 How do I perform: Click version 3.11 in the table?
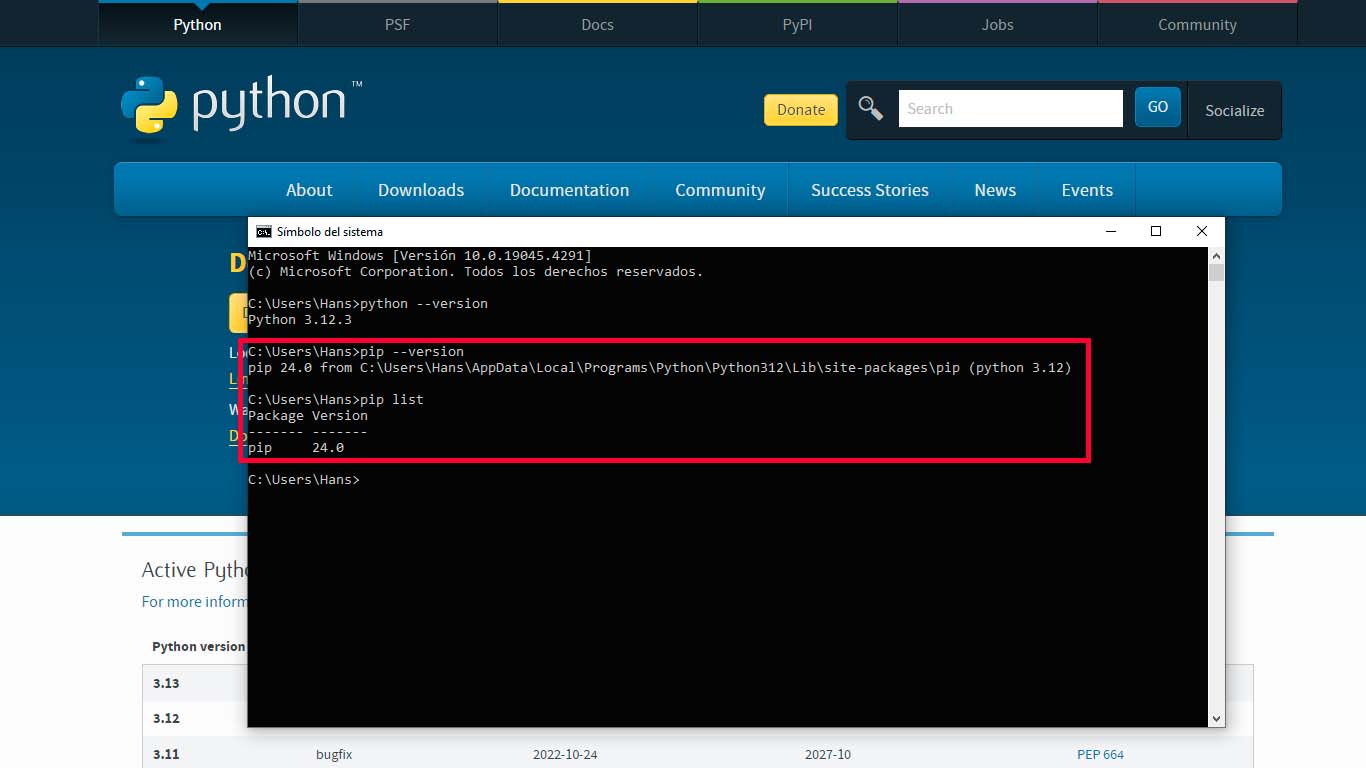[166, 754]
